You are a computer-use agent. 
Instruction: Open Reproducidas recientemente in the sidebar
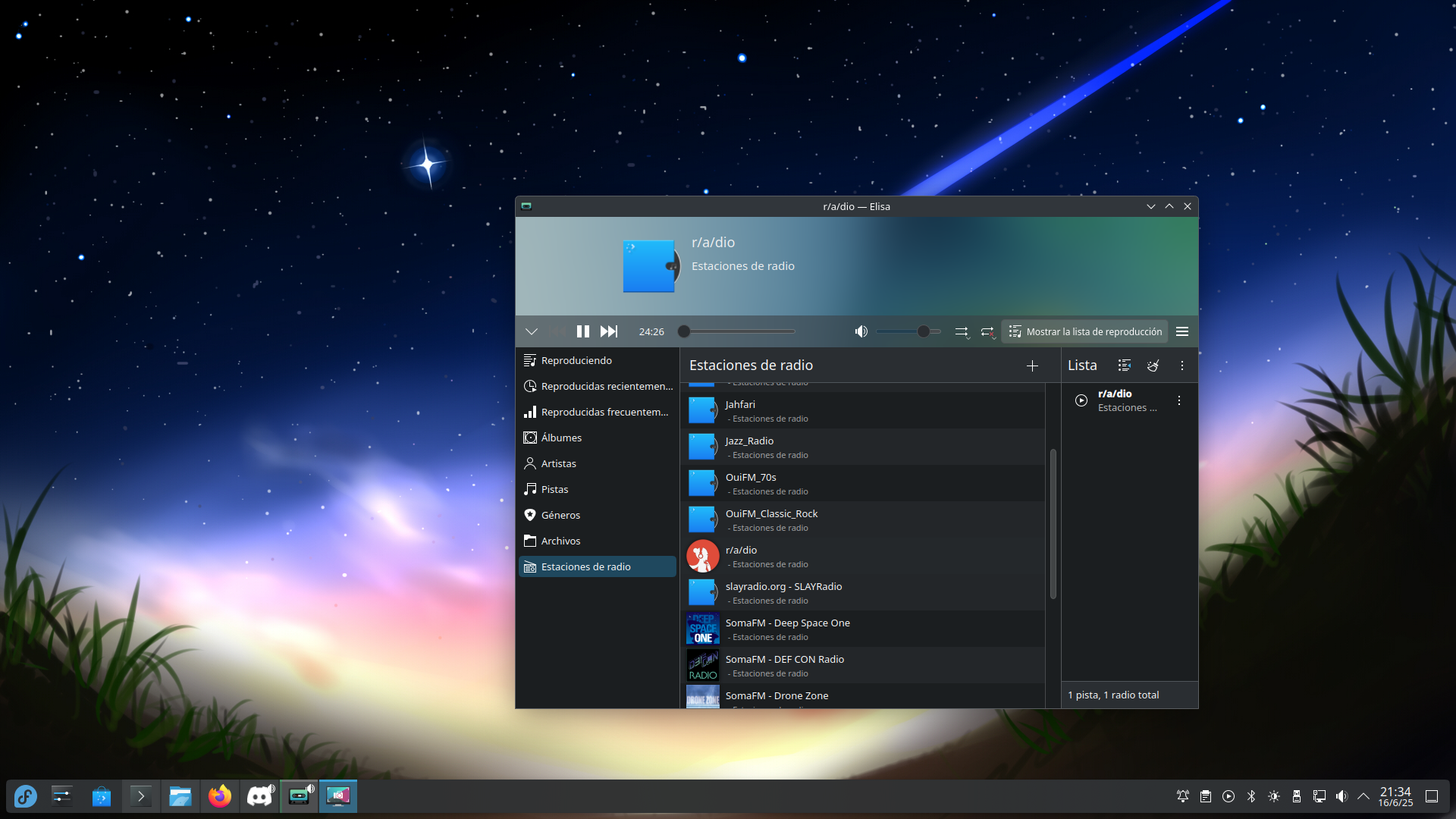(x=598, y=386)
